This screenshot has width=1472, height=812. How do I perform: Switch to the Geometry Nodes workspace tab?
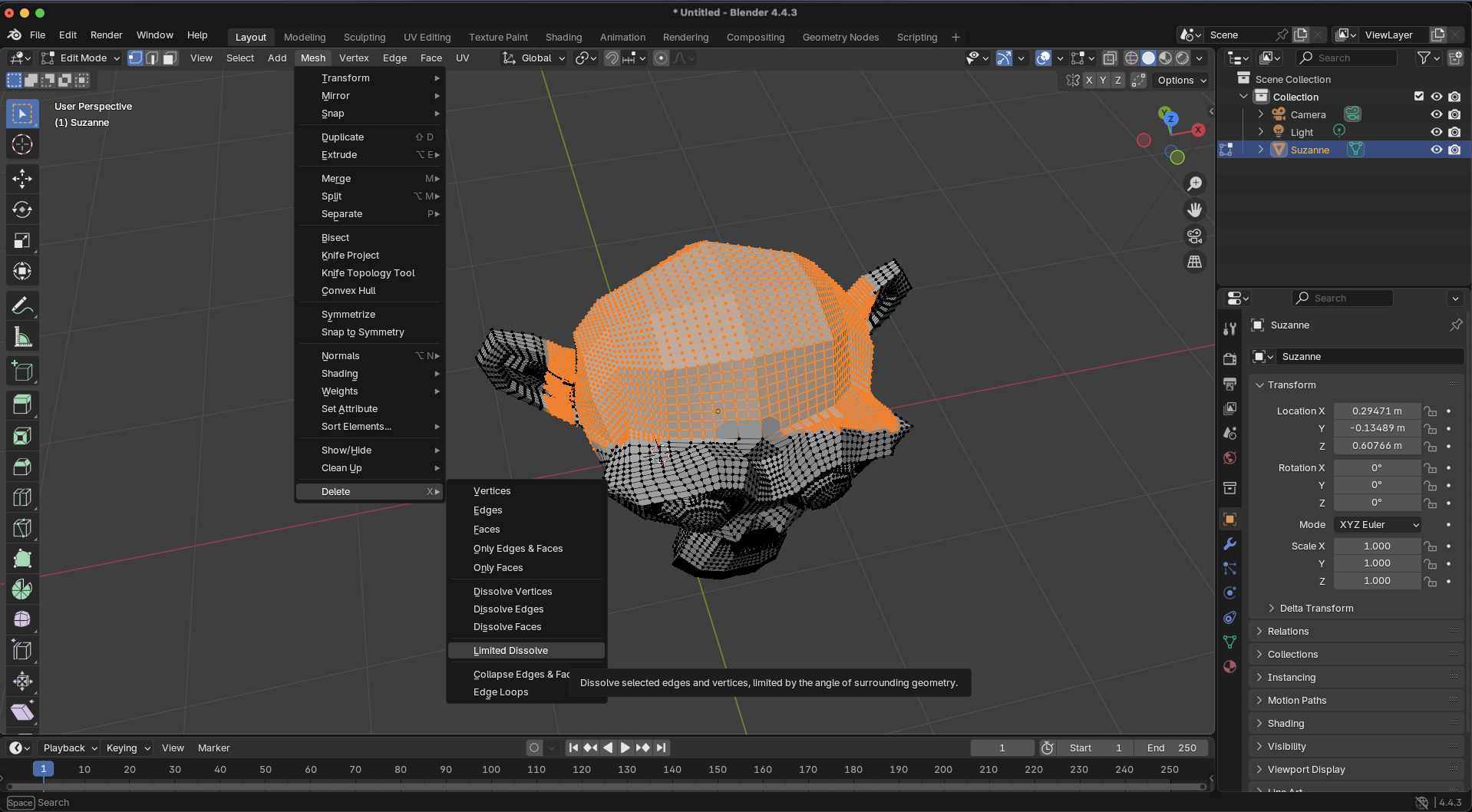840,37
